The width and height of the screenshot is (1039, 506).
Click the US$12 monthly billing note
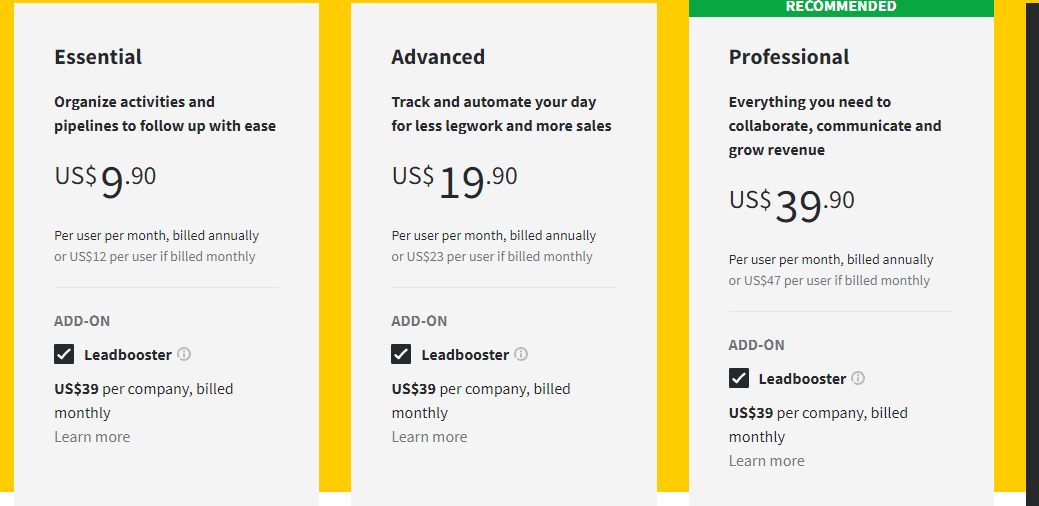pyautogui.click(x=154, y=257)
